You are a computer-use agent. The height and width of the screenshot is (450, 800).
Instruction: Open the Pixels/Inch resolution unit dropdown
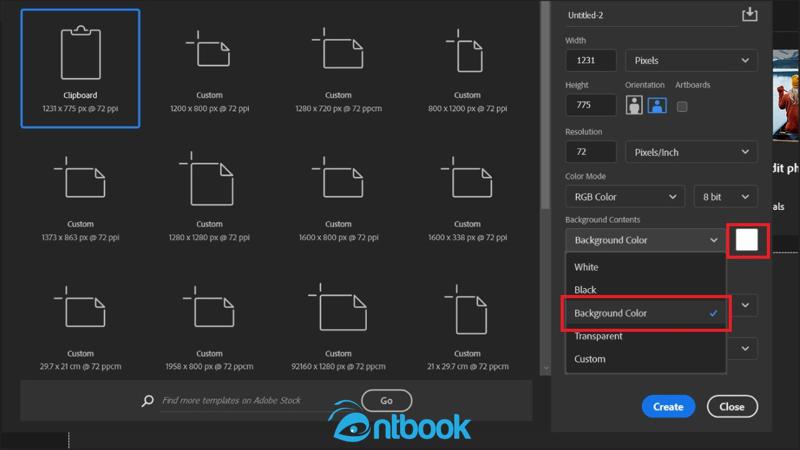tap(691, 152)
